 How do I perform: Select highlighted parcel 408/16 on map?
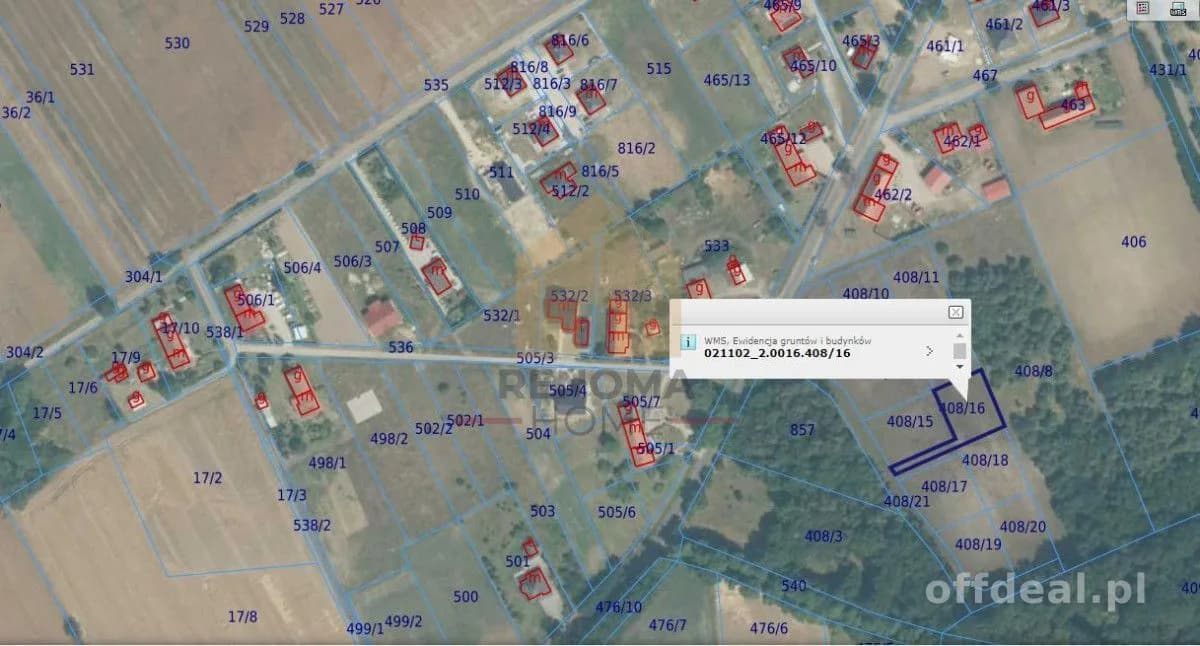pyautogui.click(x=963, y=408)
